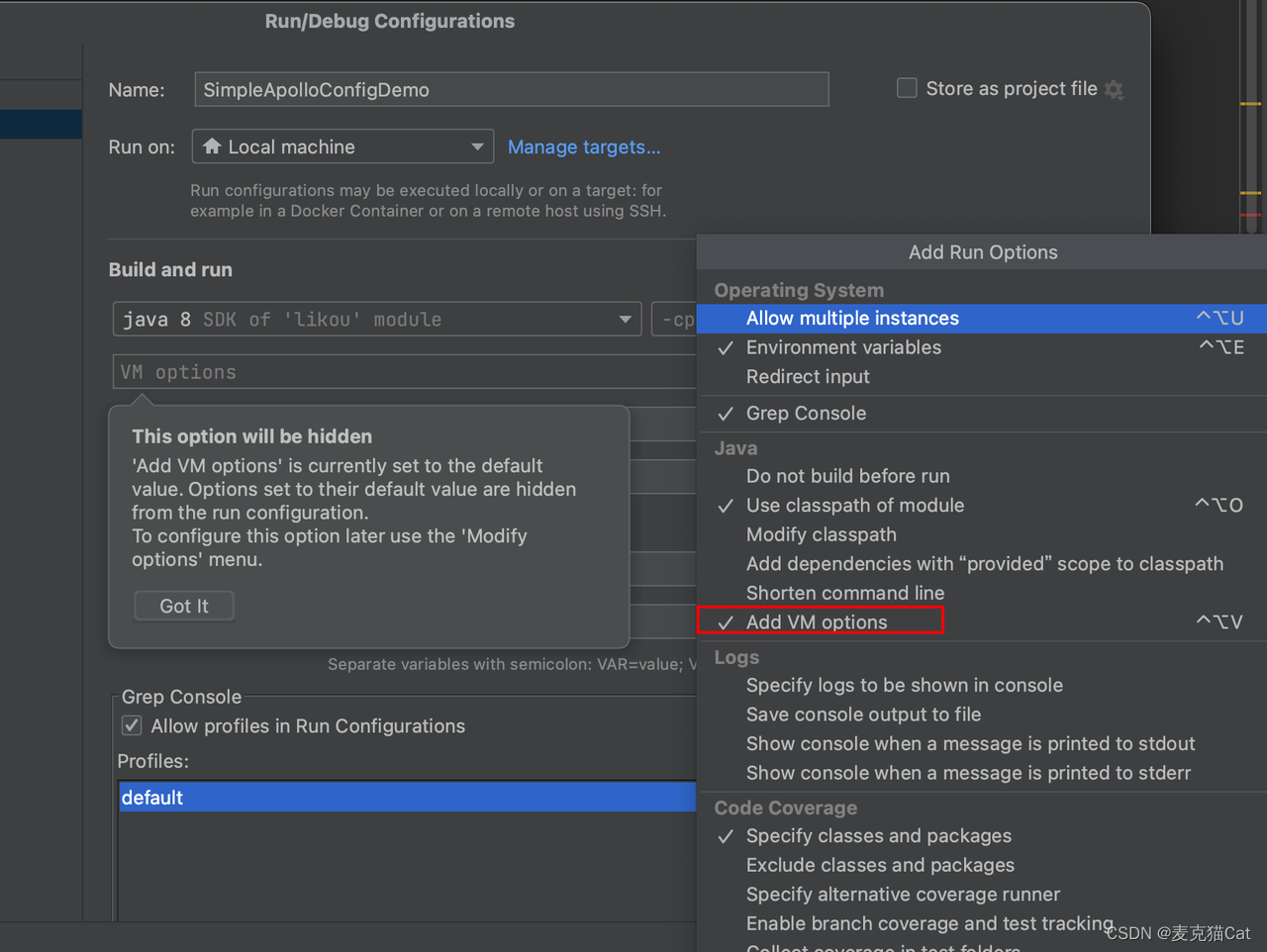Select Add dependencies with provided scope option
The width and height of the screenshot is (1267, 952).
[982, 564]
